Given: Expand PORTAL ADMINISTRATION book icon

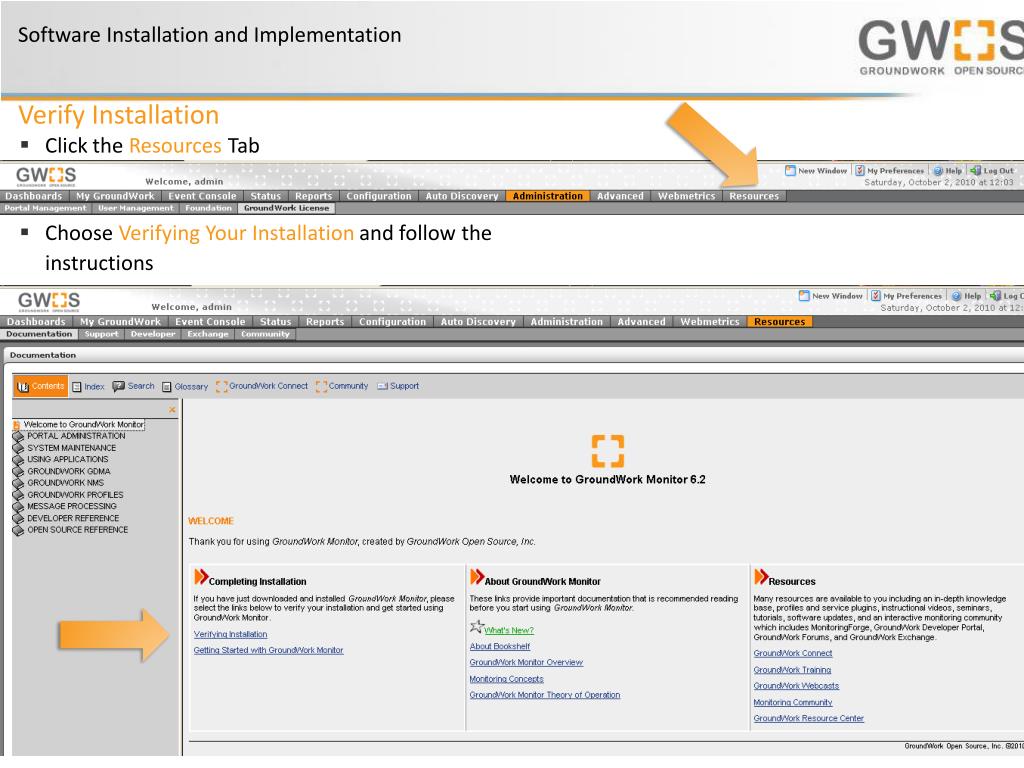Looking at the screenshot, I should point(18,436).
